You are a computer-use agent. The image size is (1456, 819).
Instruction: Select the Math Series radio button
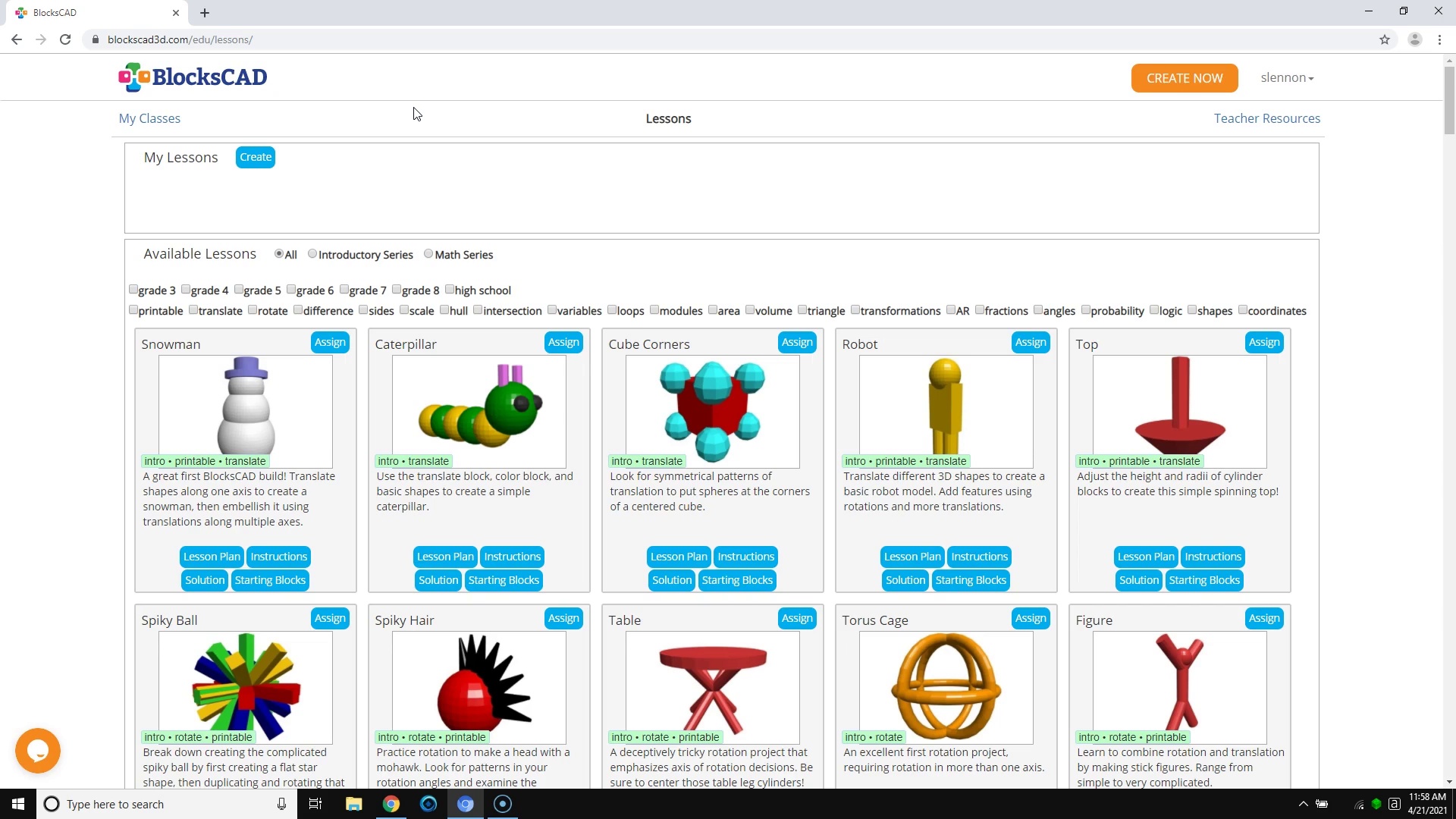tap(428, 254)
